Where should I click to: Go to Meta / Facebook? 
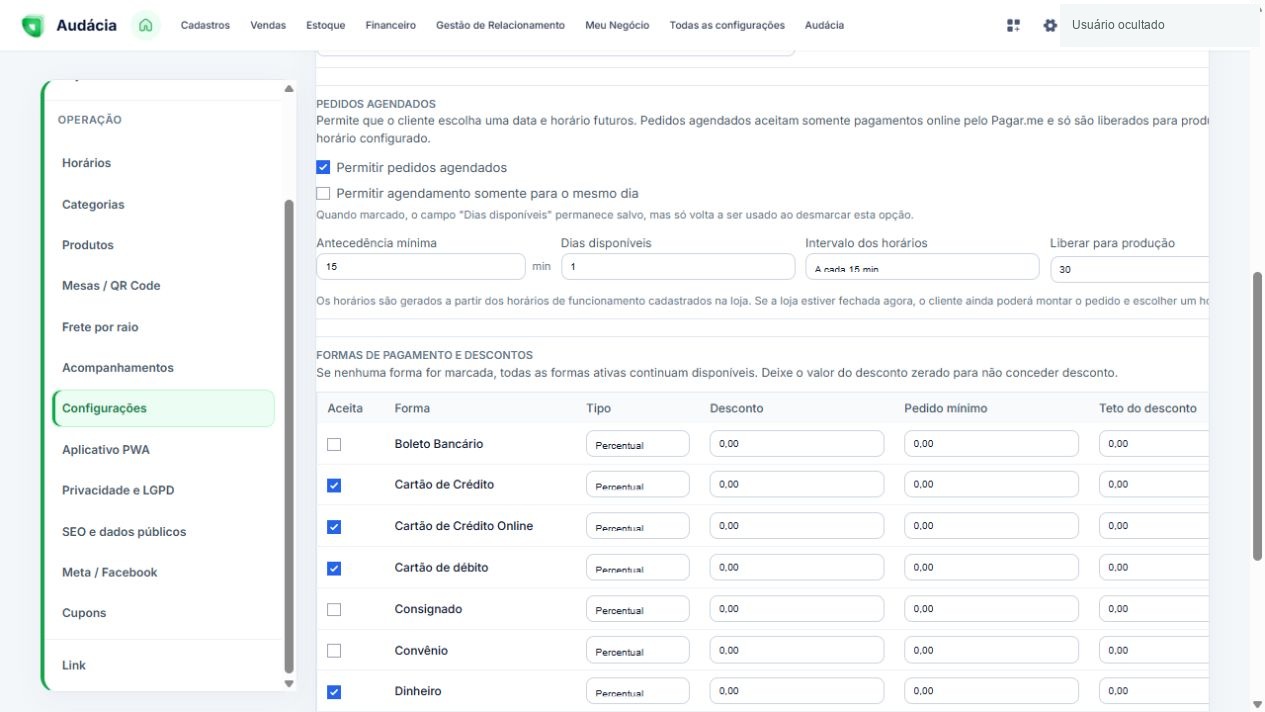(x=163, y=573)
